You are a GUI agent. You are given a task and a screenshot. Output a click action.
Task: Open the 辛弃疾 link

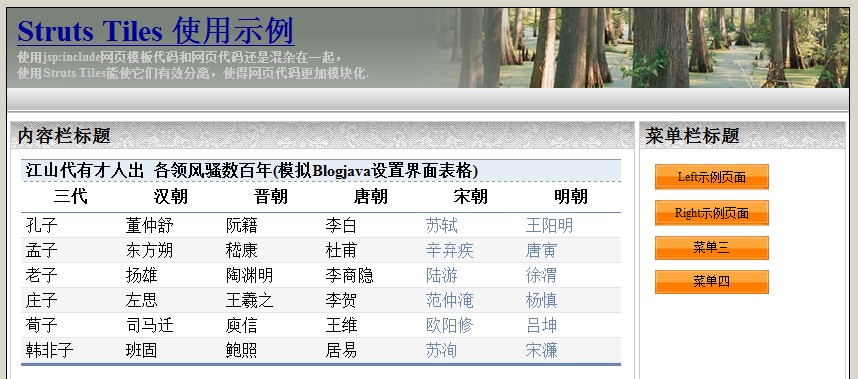[449, 250]
